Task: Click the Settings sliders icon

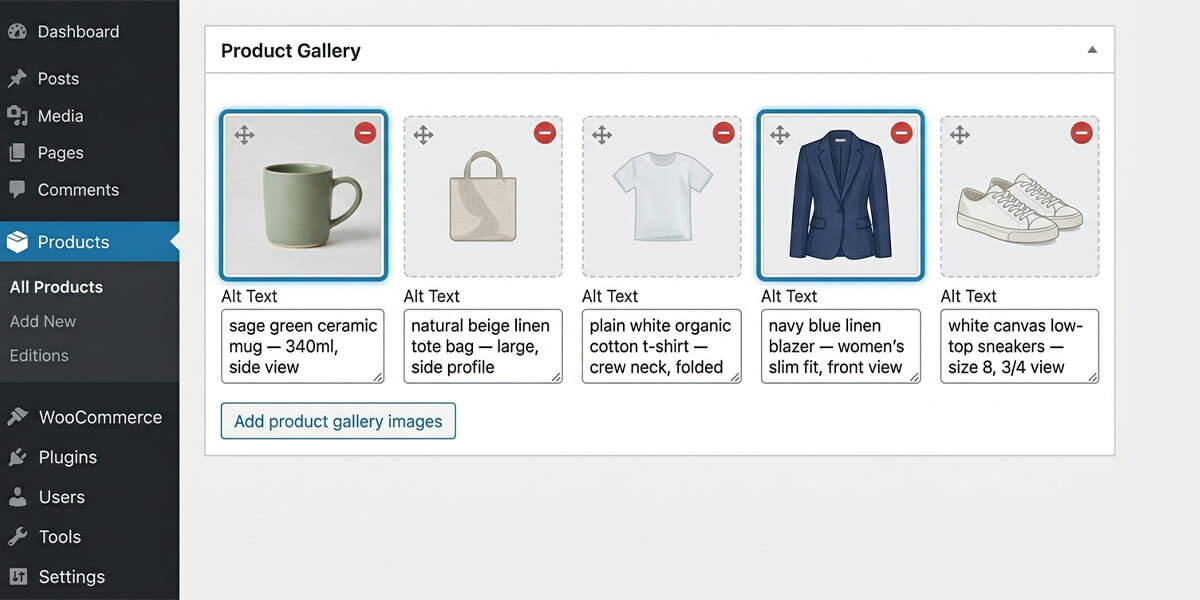Action: pyautogui.click(x=17, y=577)
